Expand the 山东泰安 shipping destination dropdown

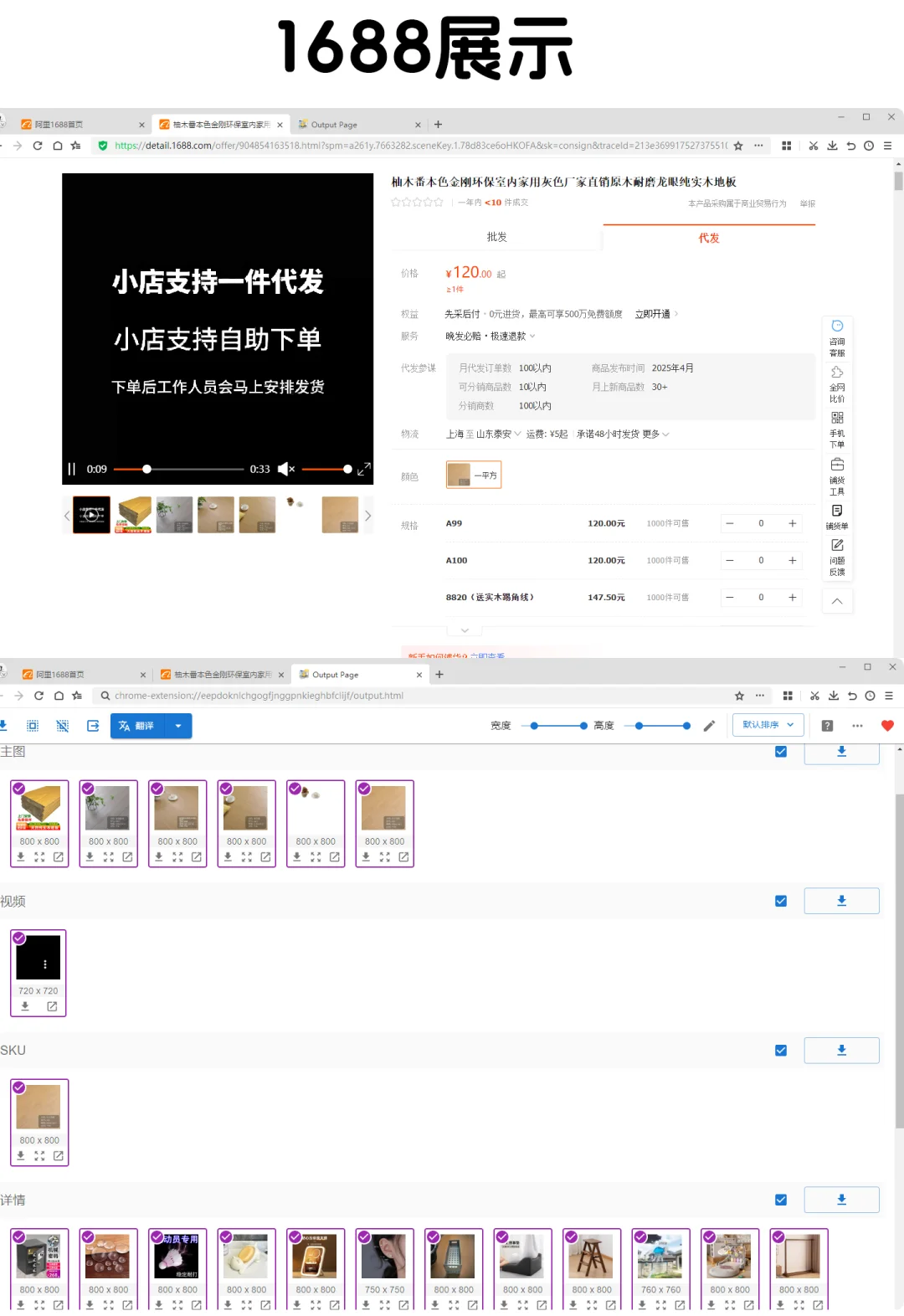[x=517, y=434]
